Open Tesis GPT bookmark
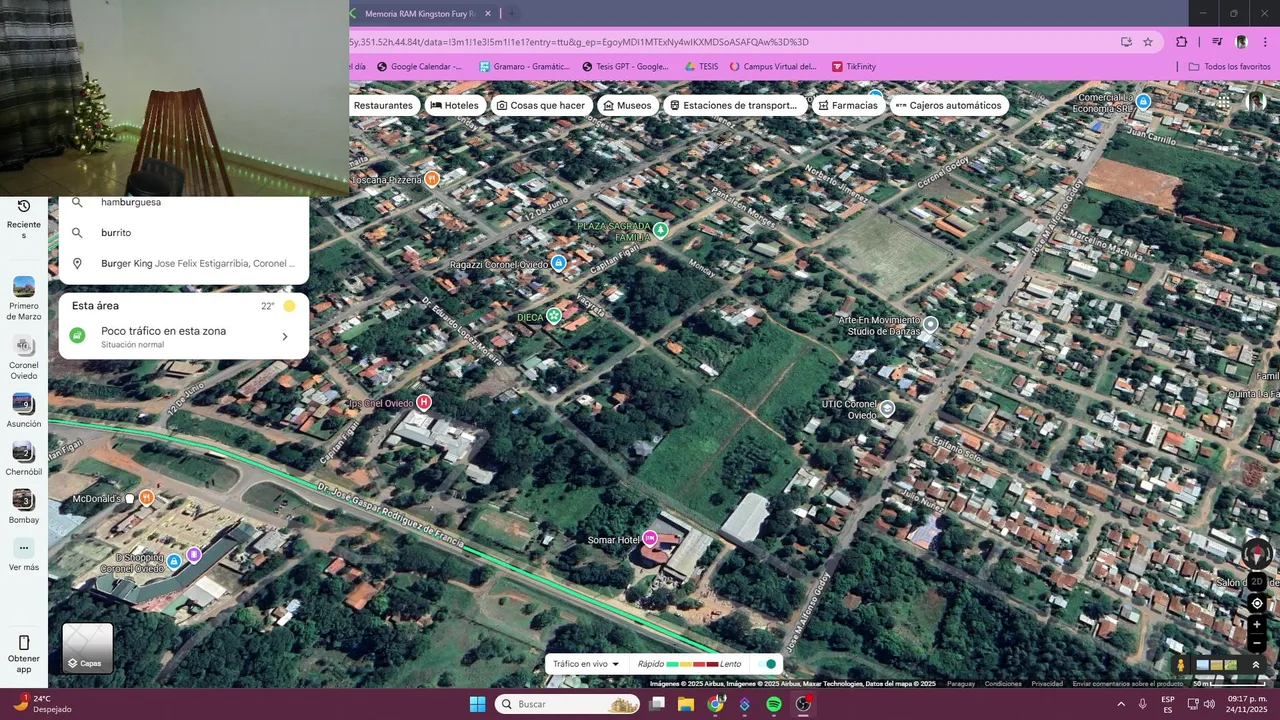 (x=625, y=67)
